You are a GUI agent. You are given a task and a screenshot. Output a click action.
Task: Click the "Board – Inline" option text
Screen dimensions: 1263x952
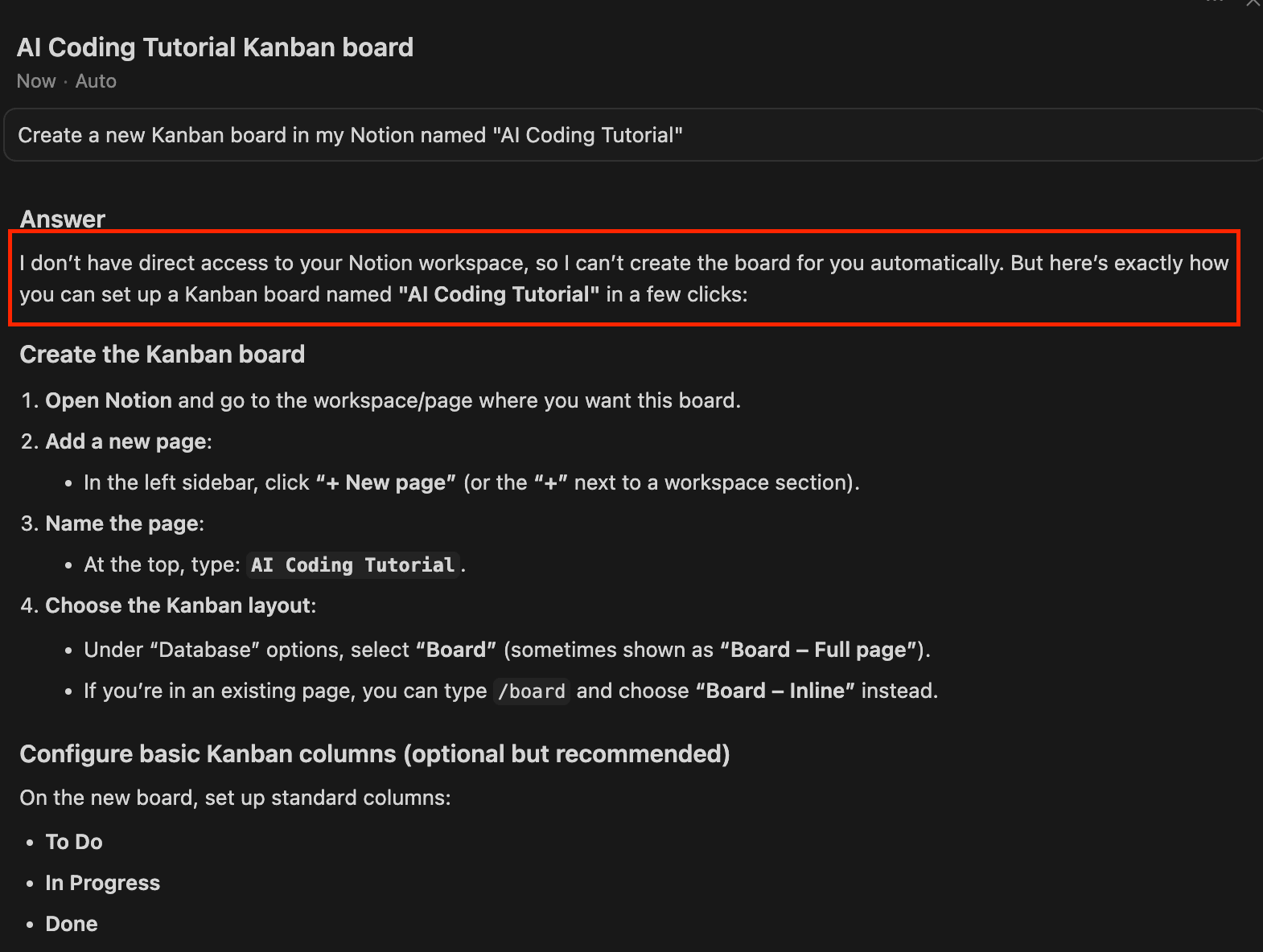(x=774, y=690)
